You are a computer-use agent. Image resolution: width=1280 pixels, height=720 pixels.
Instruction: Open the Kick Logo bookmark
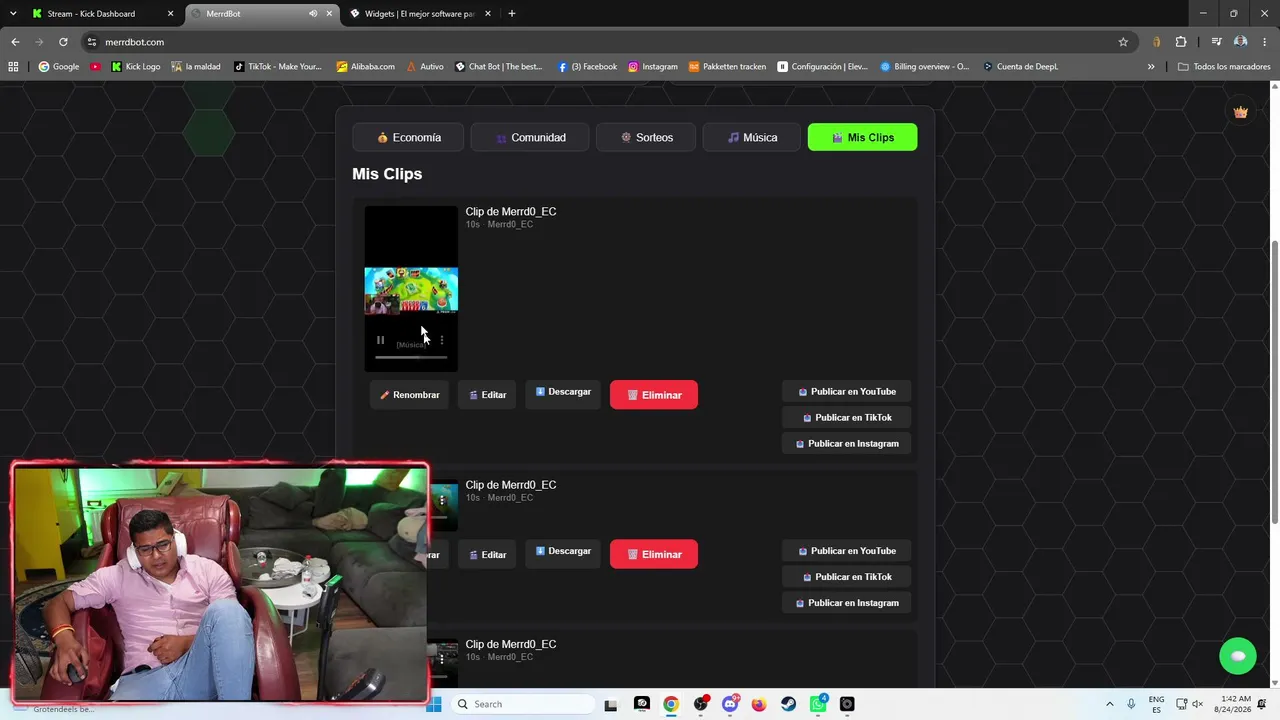click(136, 67)
